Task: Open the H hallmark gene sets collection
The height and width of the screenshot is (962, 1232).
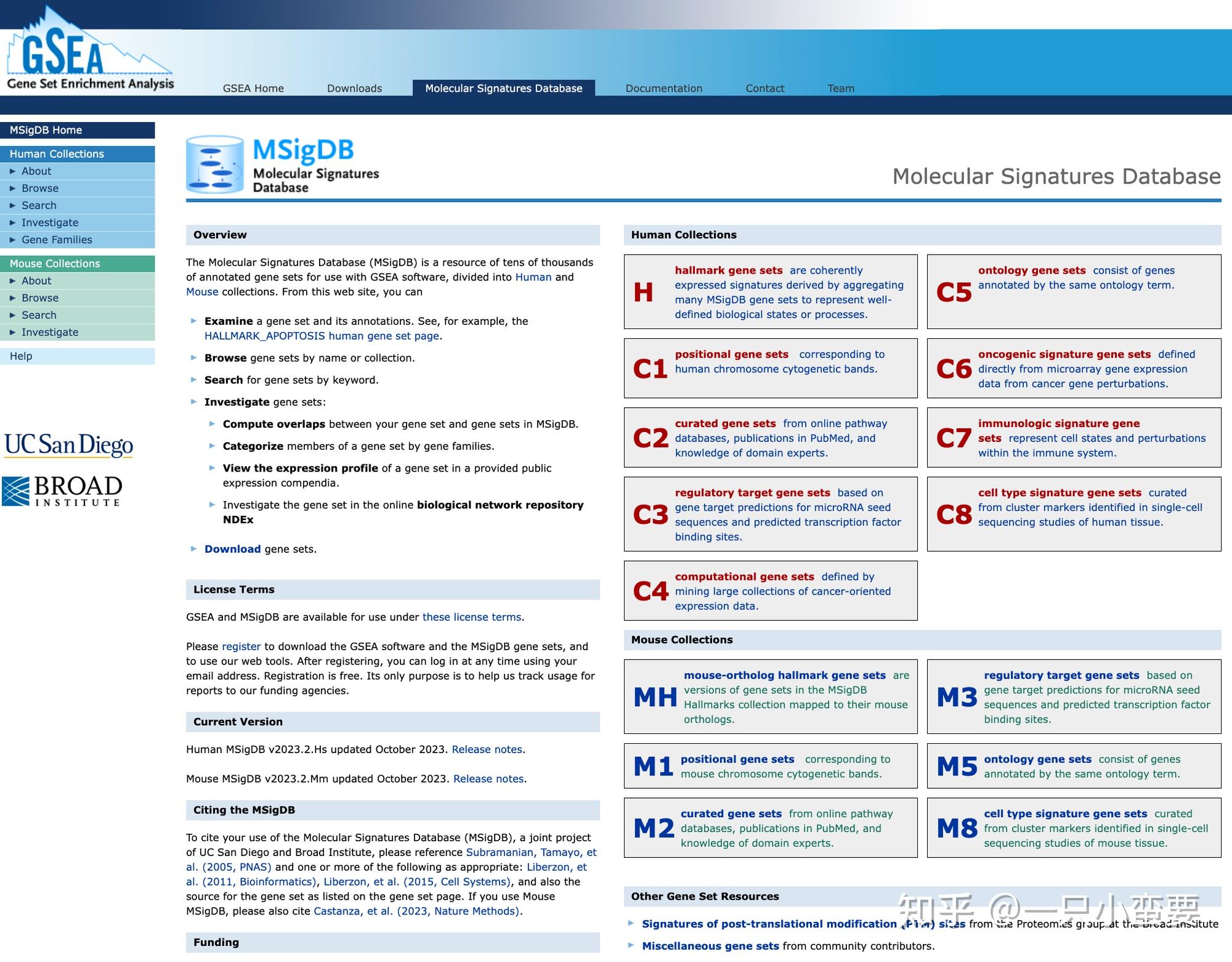Action: click(x=728, y=271)
